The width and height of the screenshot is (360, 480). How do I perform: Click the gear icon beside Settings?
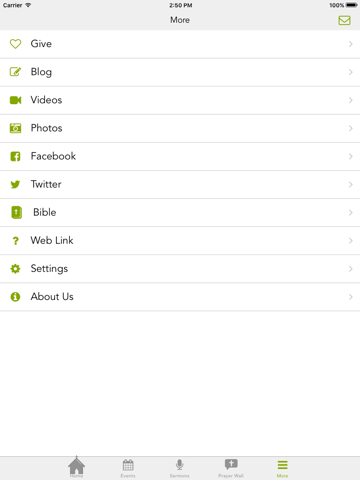pos(15,269)
